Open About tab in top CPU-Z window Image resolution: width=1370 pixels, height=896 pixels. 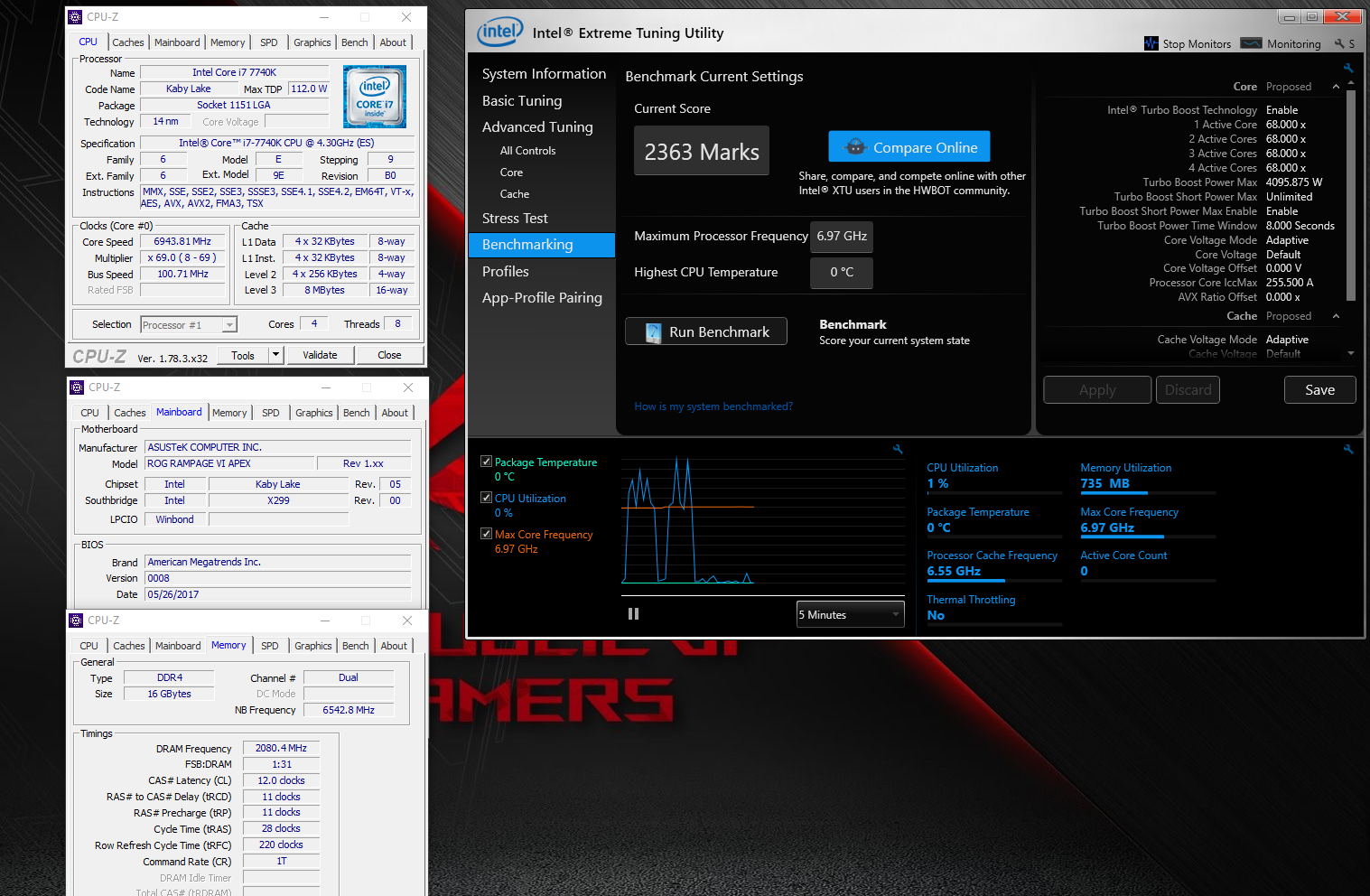393,42
